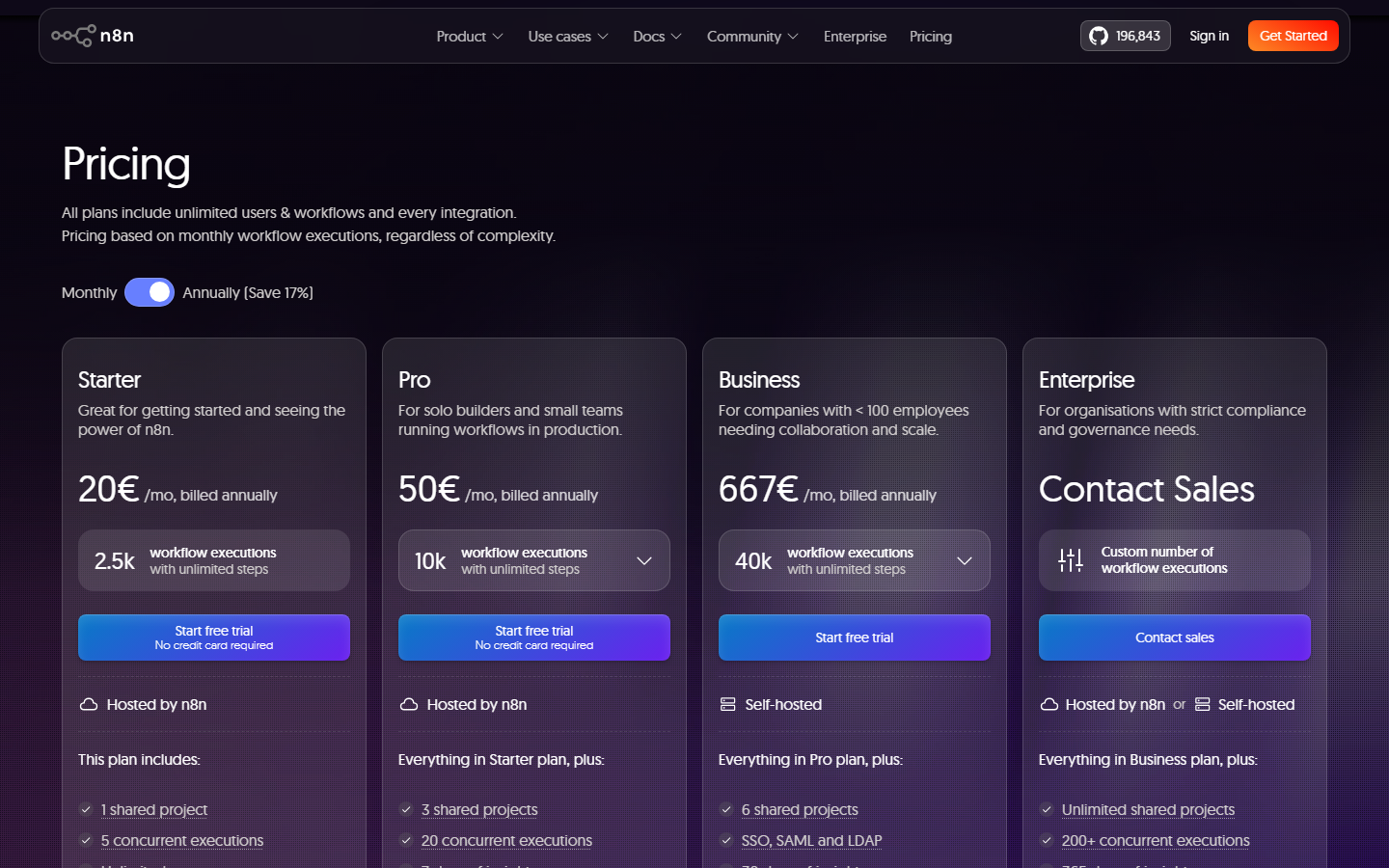Click the cloud icon in Pro plan
1389x868 pixels.
(x=409, y=705)
